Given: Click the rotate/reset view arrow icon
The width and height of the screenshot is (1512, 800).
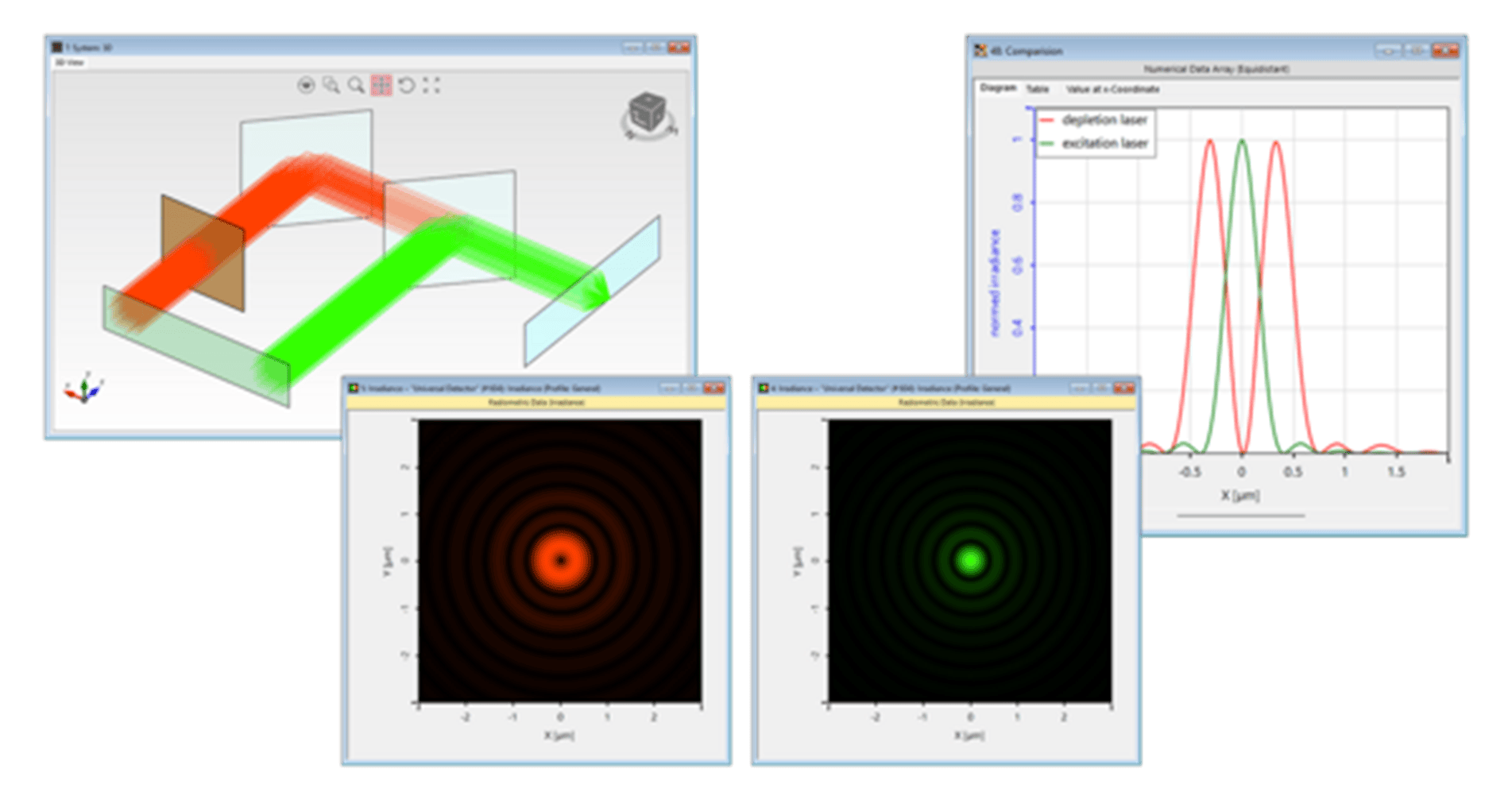Looking at the screenshot, I should [407, 85].
